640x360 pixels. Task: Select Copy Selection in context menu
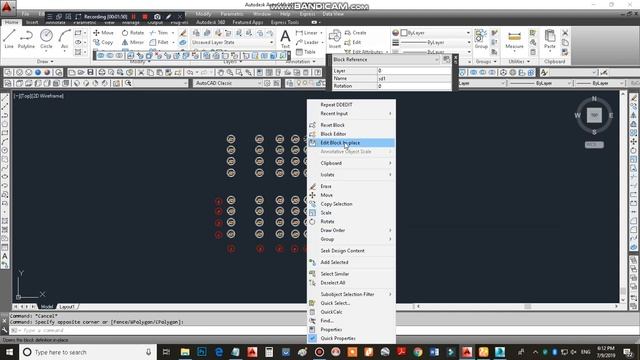click(351, 204)
